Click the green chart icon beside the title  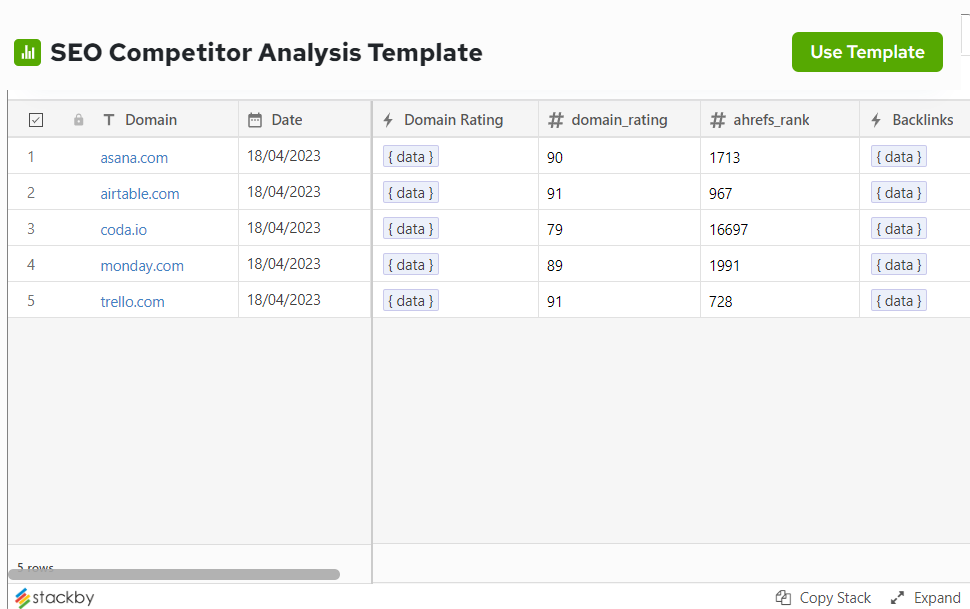[x=27, y=53]
